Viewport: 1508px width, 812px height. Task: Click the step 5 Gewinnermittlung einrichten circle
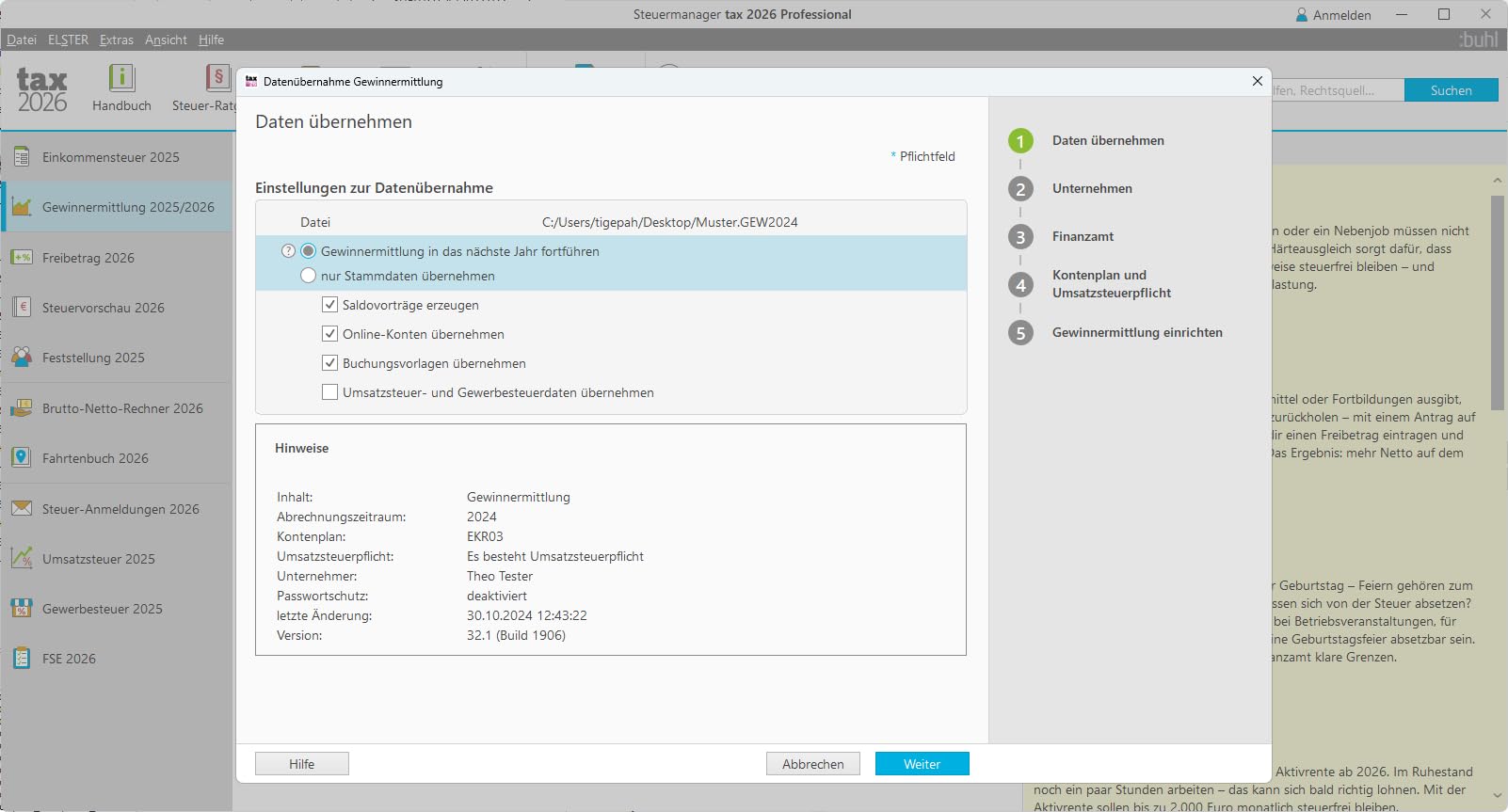pyautogui.click(x=1020, y=333)
